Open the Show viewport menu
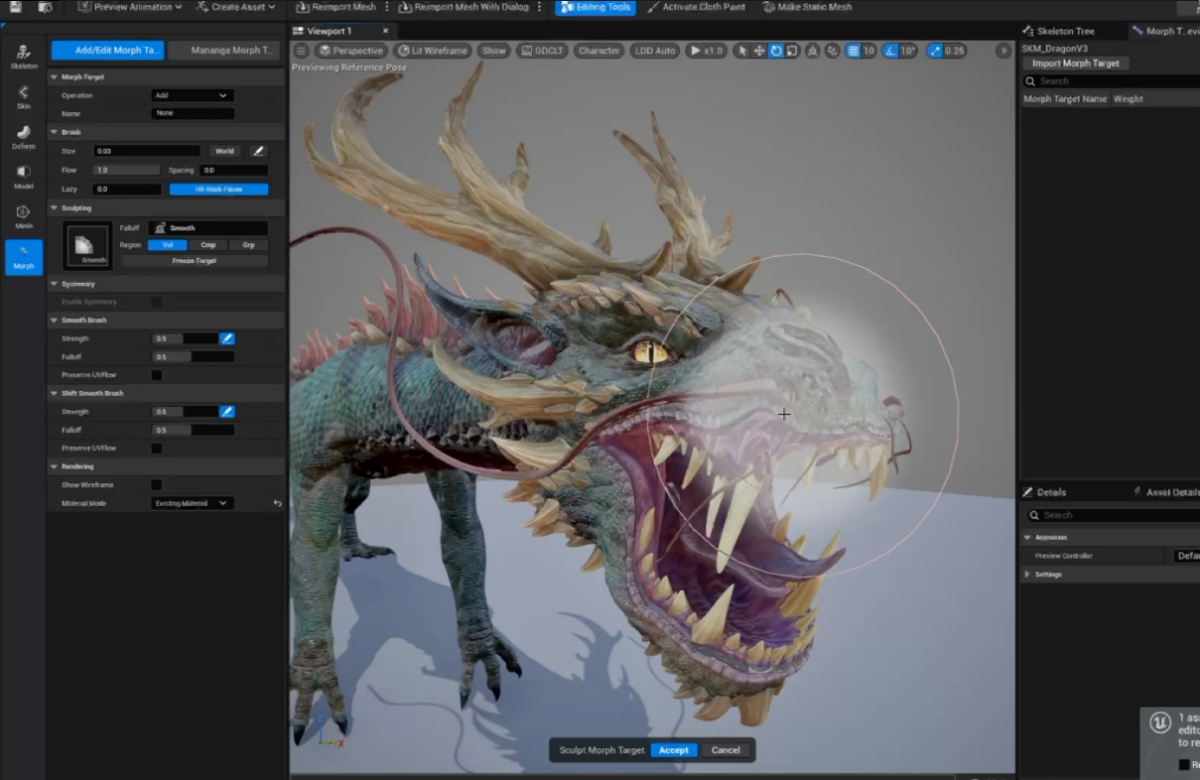Image resolution: width=1200 pixels, height=780 pixels. tap(494, 51)
